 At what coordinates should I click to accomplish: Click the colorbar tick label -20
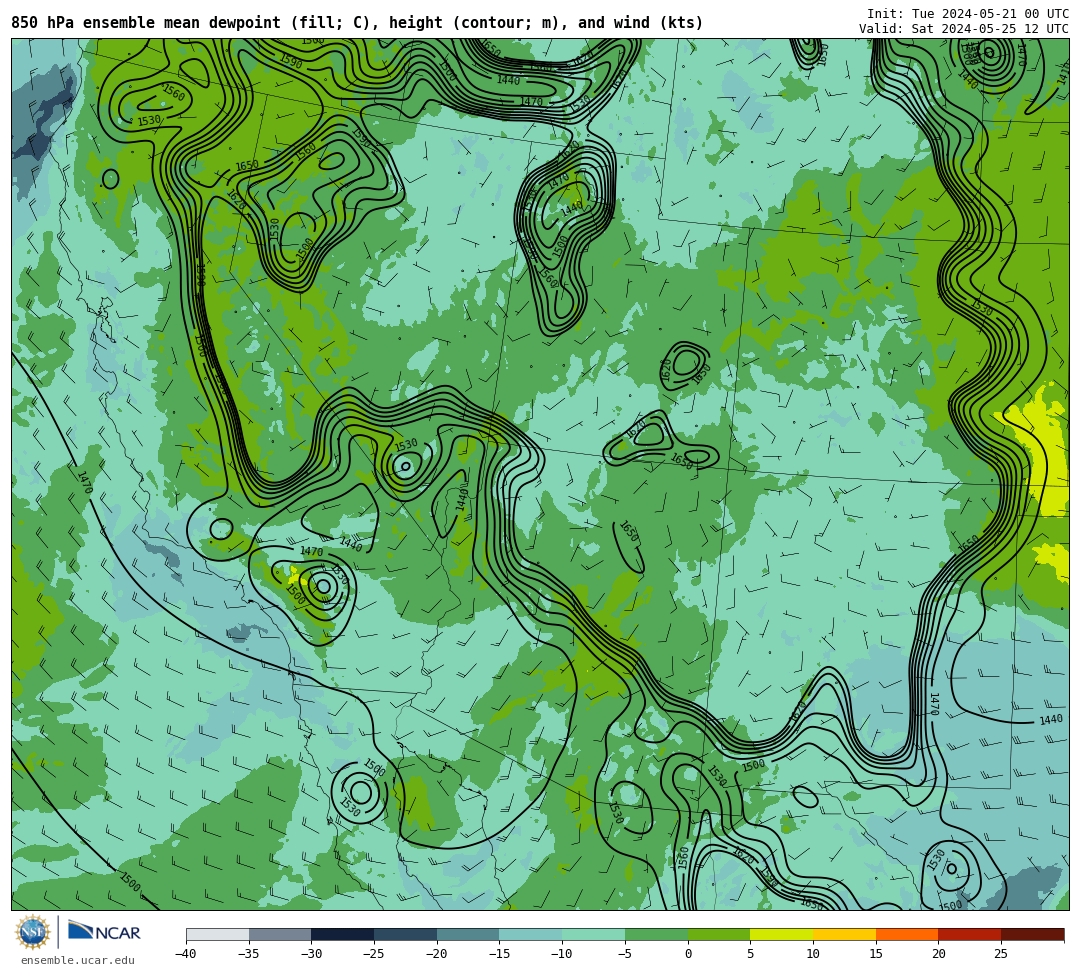tap(436, 954)
